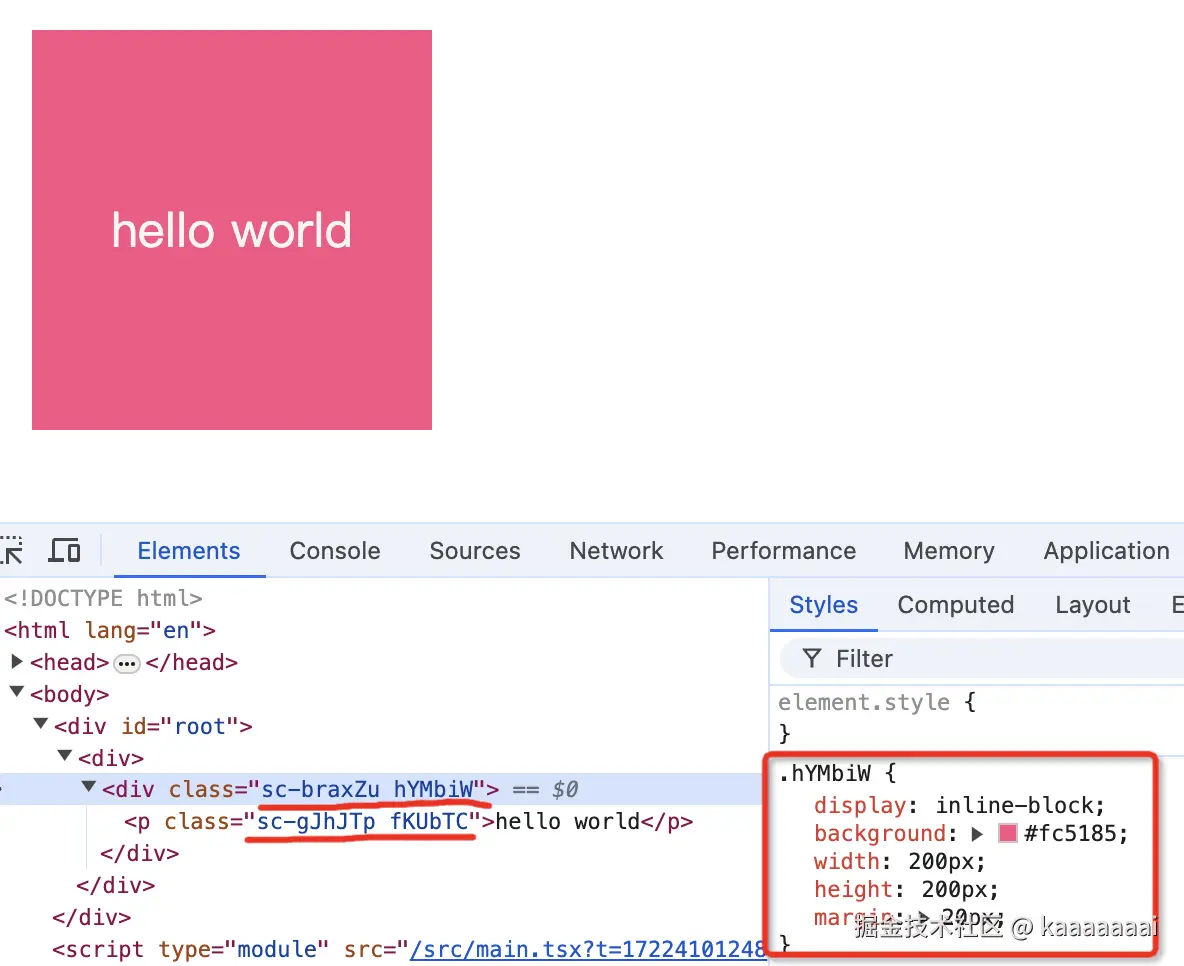
Task: Expand the background property color preview
Action: coord(977,833)
